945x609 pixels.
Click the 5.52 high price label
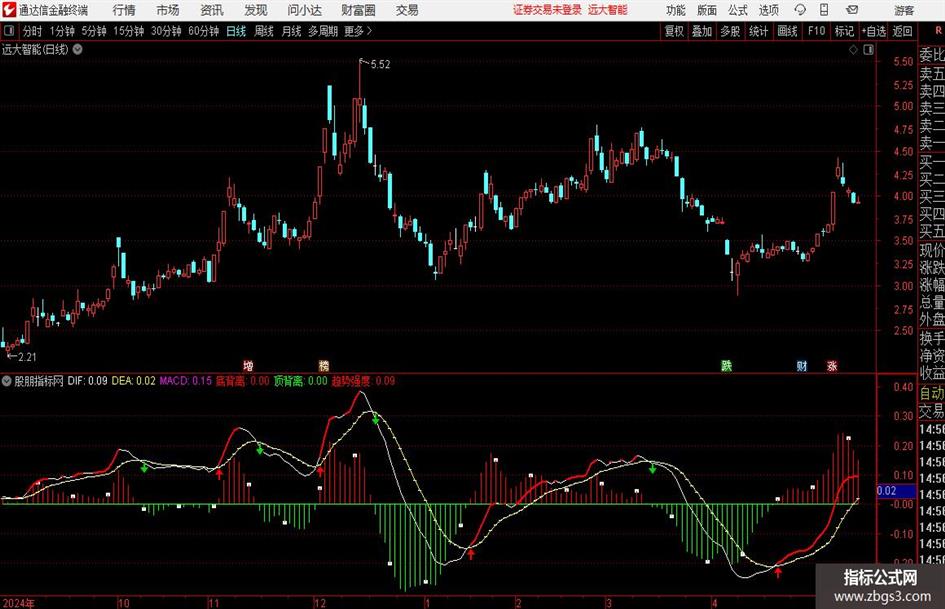[x=380, y=64]
